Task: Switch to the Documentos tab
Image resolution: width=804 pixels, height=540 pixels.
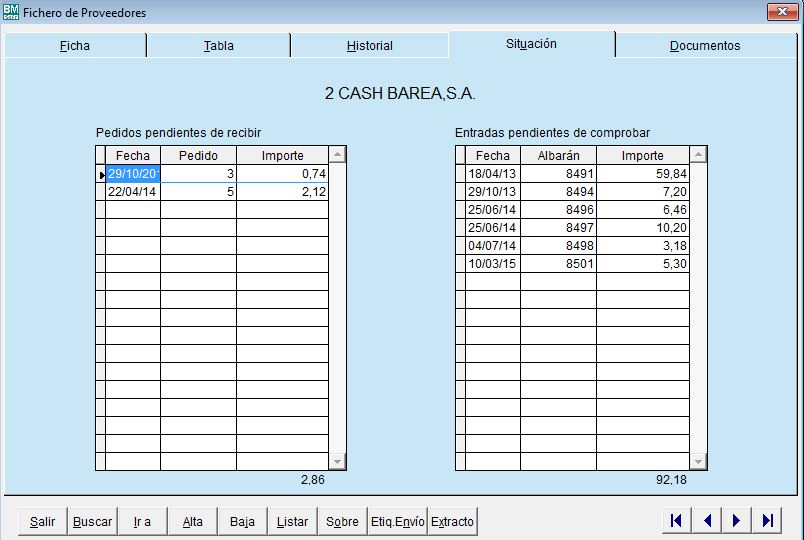Action: click(705, 46)
